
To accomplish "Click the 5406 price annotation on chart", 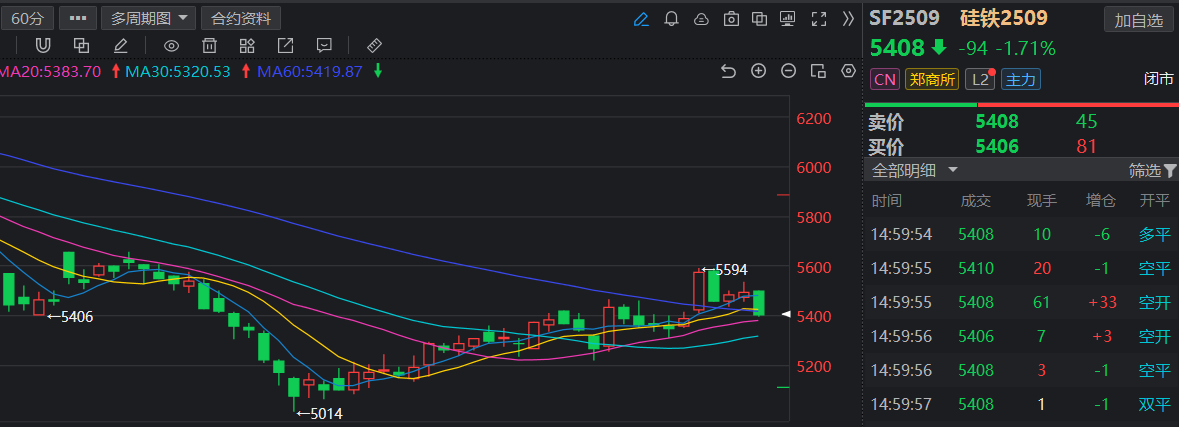I will click(70, 316).
